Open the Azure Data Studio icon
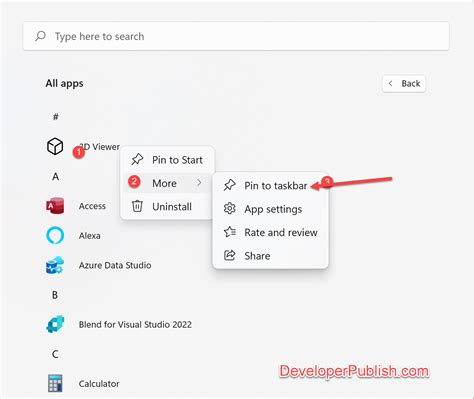Viewport: 474px width, 399px height. (55, 265)
